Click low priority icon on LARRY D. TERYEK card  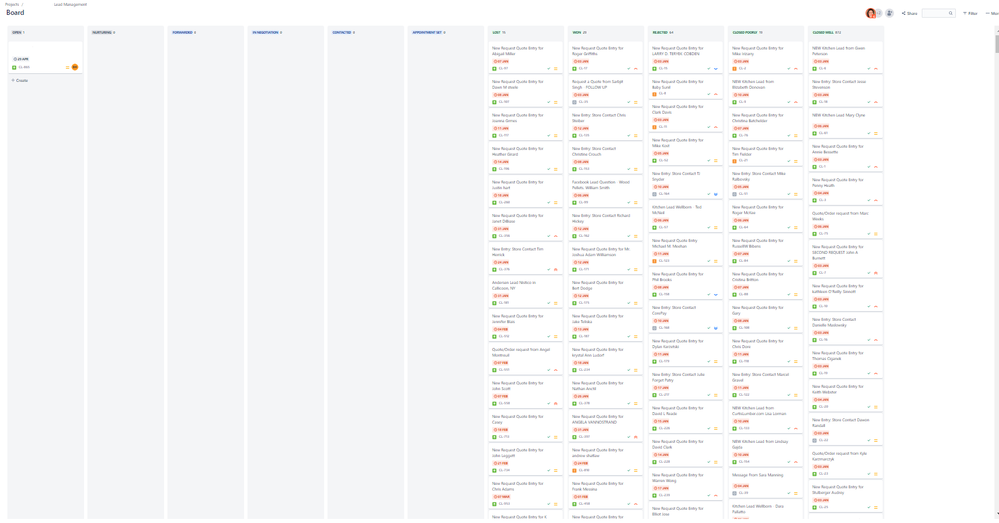[715, 69]
